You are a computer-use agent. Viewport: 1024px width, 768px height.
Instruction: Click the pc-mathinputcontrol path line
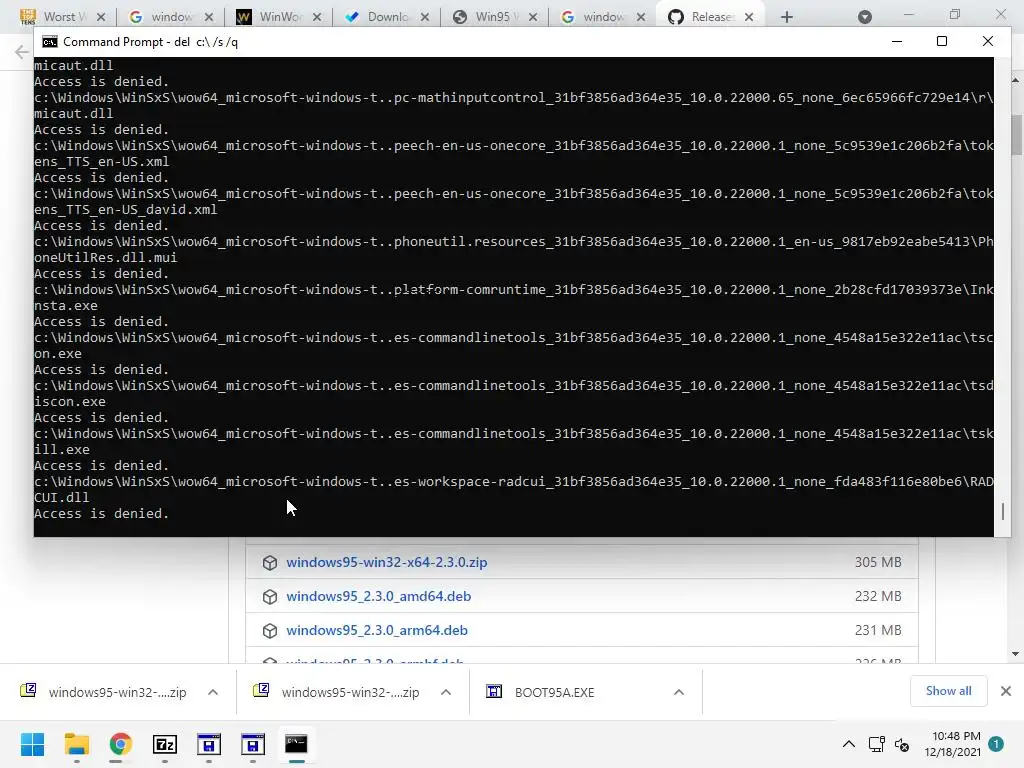[514, 97]
